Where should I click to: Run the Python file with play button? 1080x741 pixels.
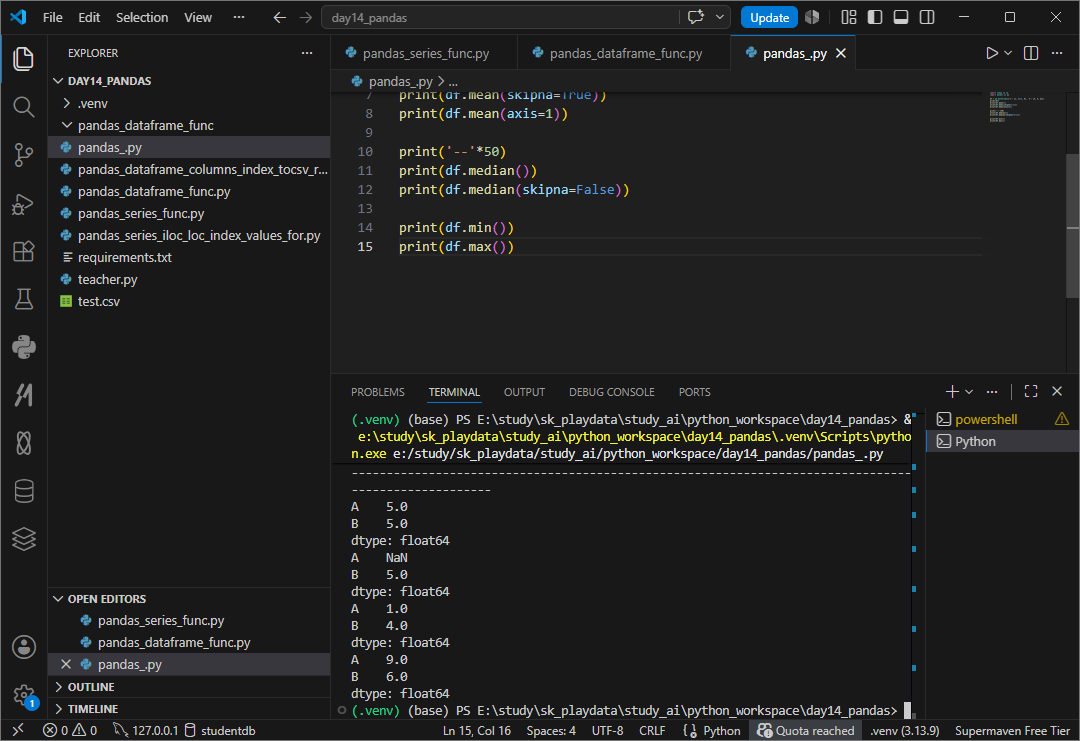coord(991,53)
